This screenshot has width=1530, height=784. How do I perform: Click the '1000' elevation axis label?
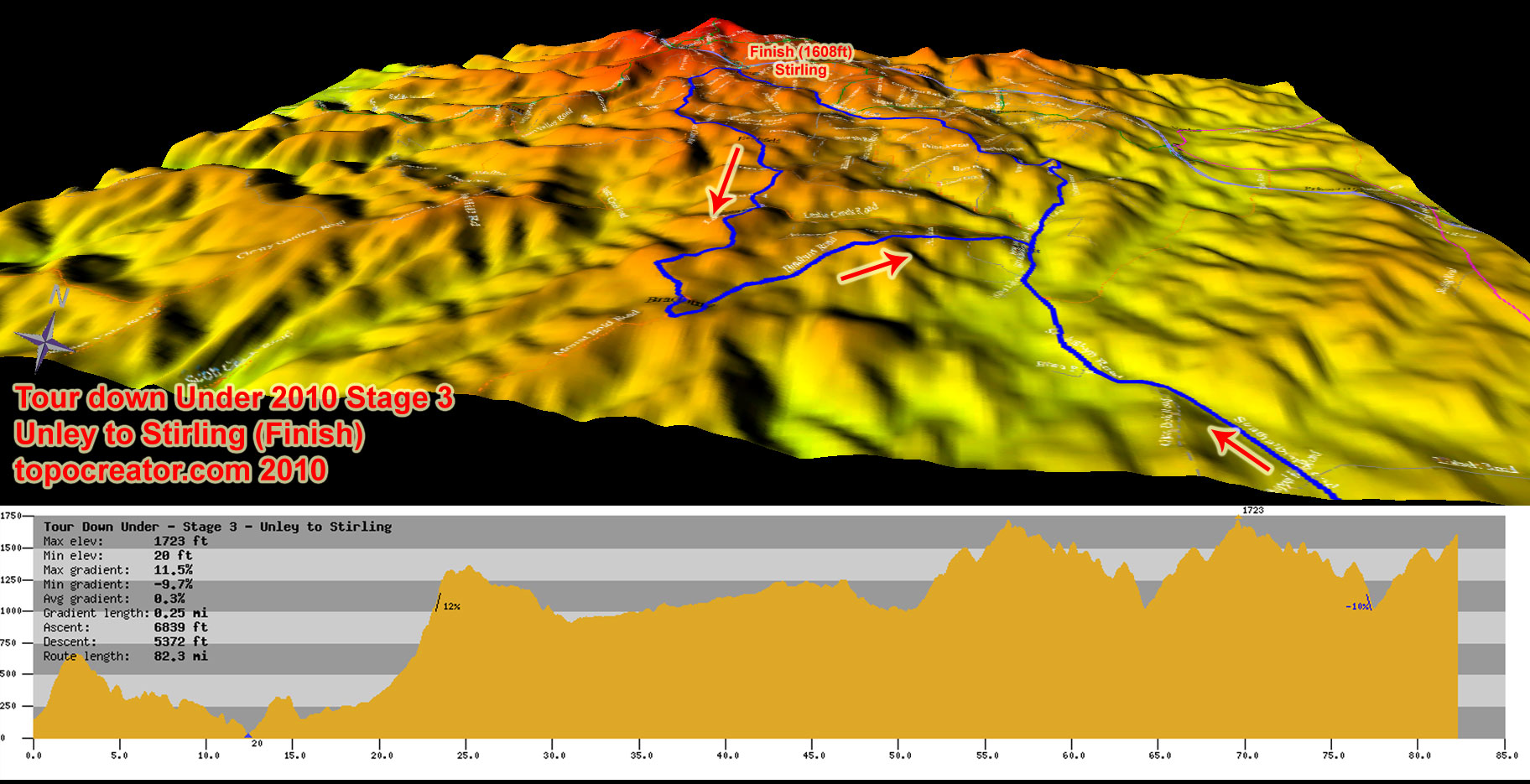(11, 610)
